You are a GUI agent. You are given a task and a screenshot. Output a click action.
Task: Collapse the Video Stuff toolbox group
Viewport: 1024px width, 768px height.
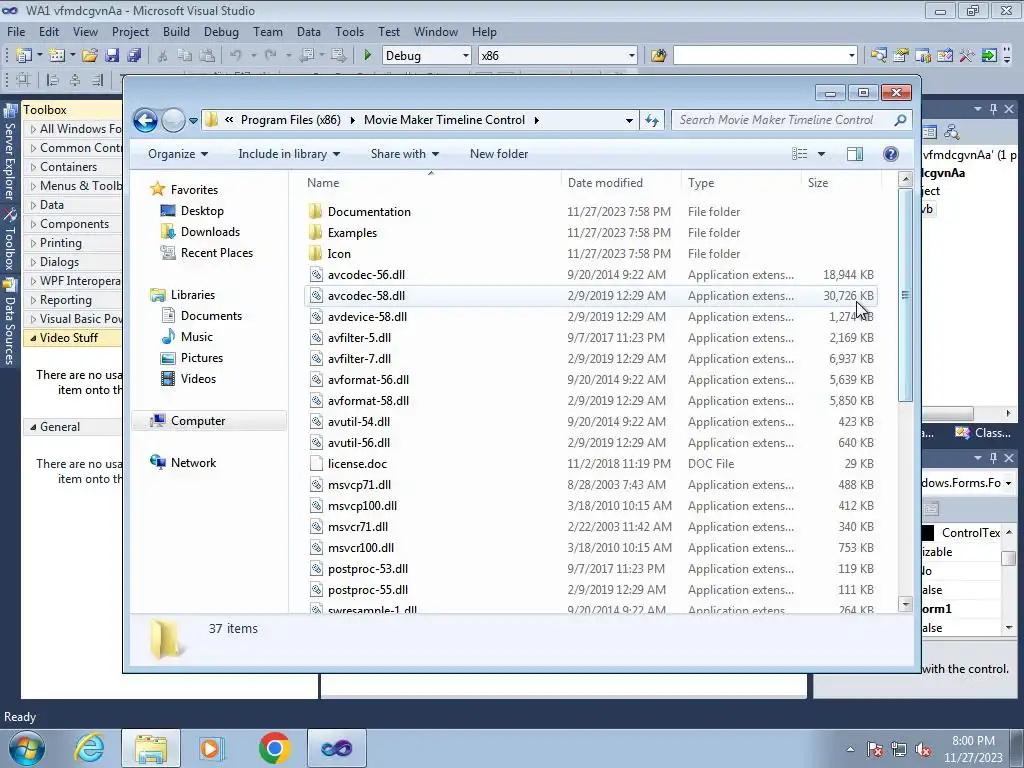33,338
